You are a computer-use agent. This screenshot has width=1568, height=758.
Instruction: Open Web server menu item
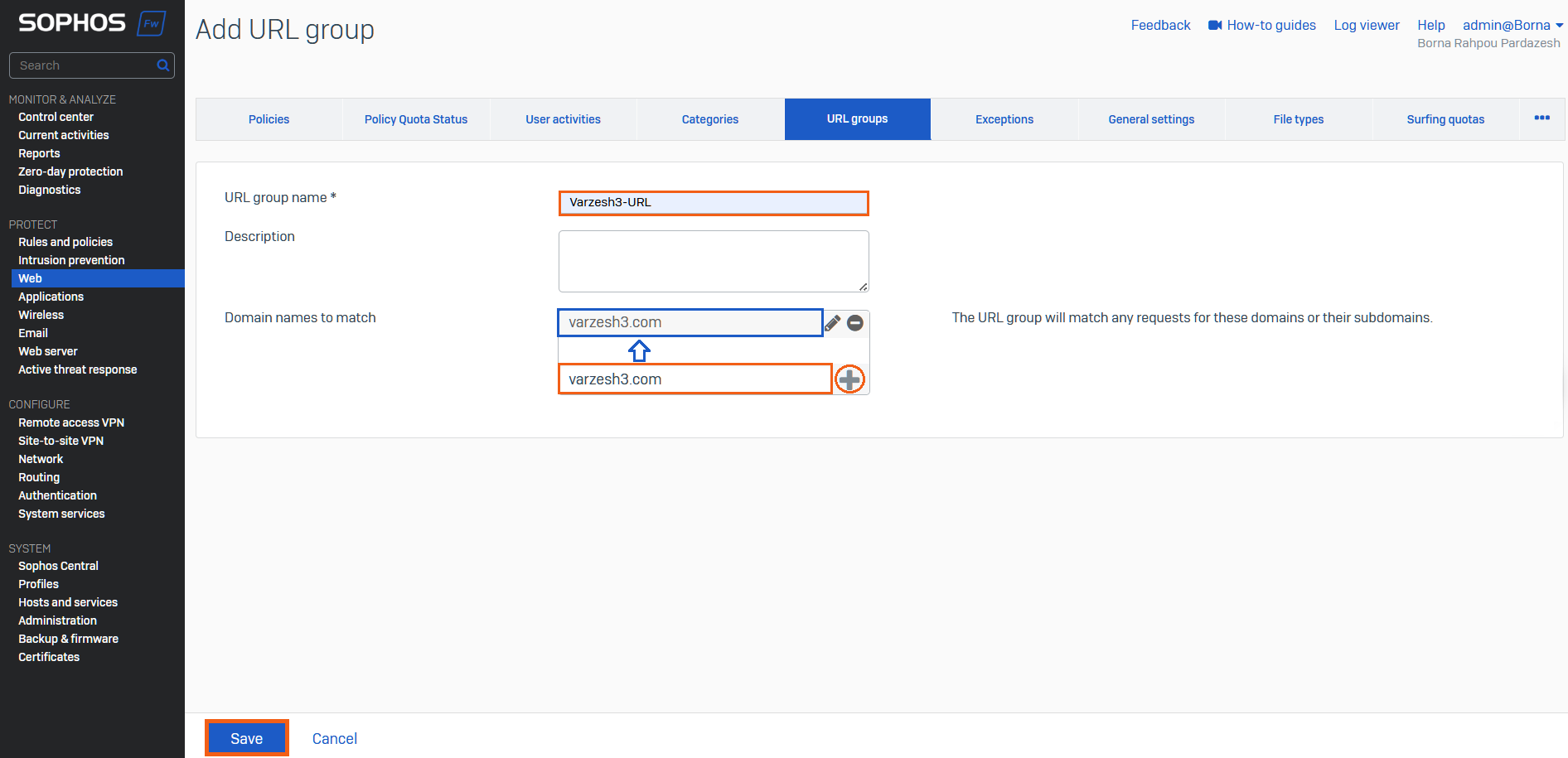pos(48,351)
